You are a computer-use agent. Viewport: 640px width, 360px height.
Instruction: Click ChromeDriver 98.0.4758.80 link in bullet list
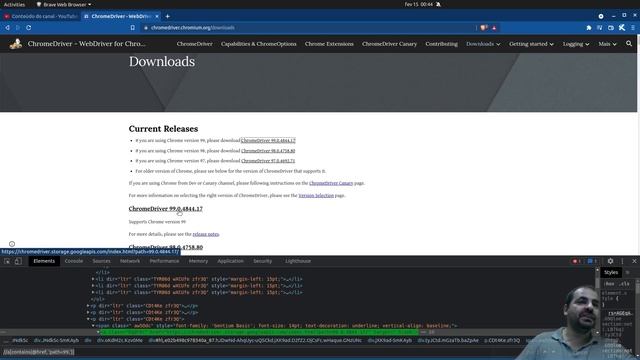point(268,151)
